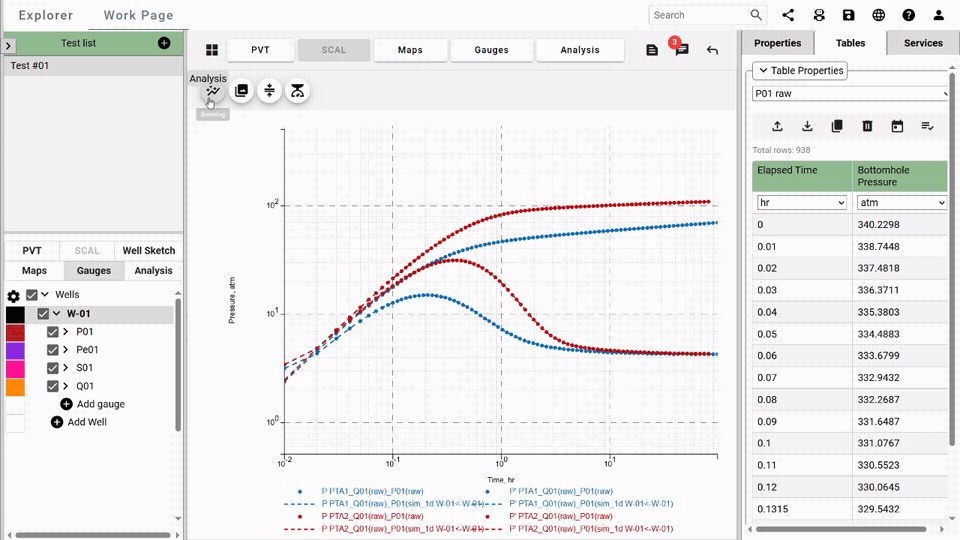Toggle the Wells checkbox

(32, 295)
